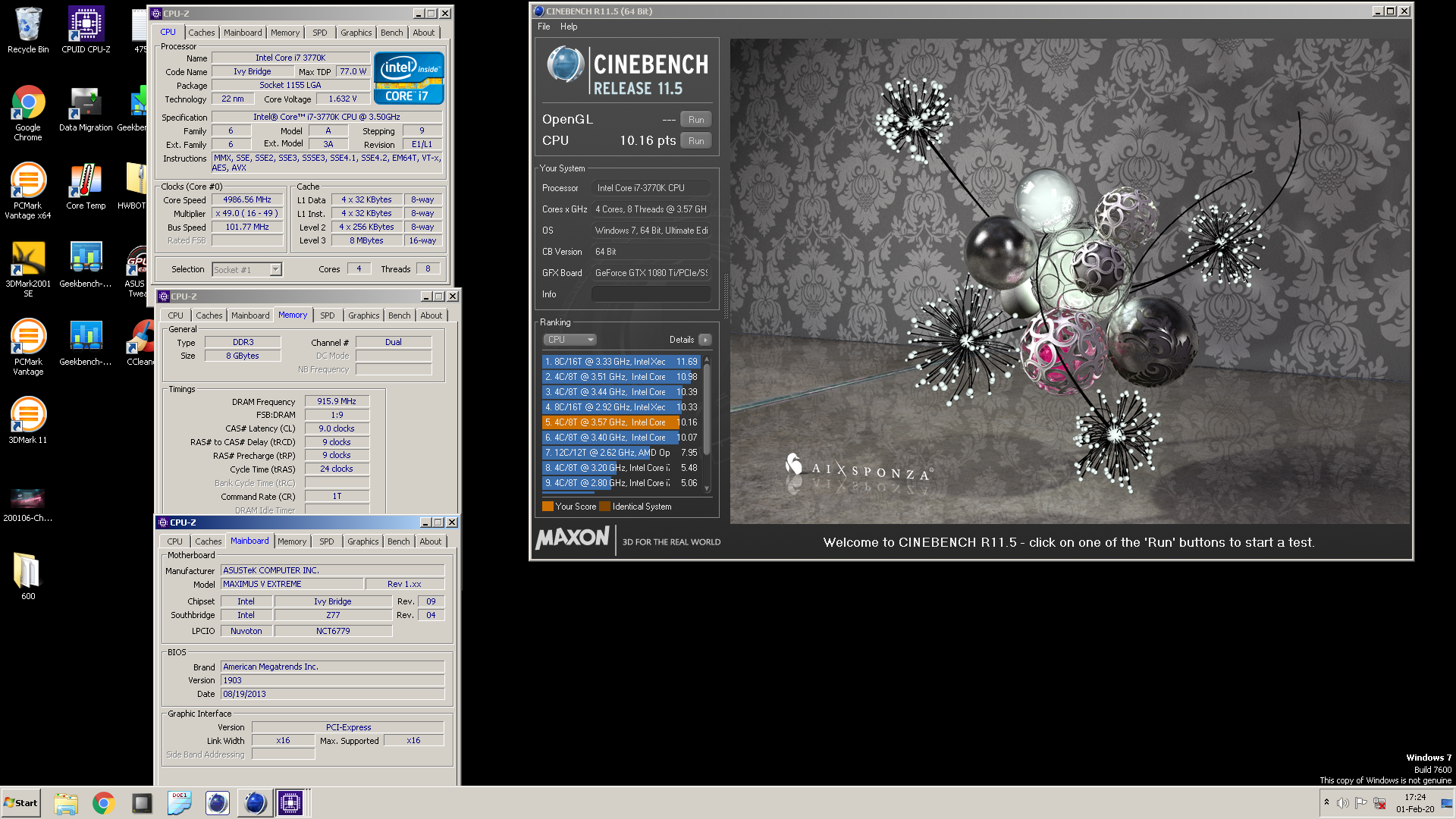Open the File menu in Cinebench
This screenshot has width=1456, height=819.
(x=544, y=27)
